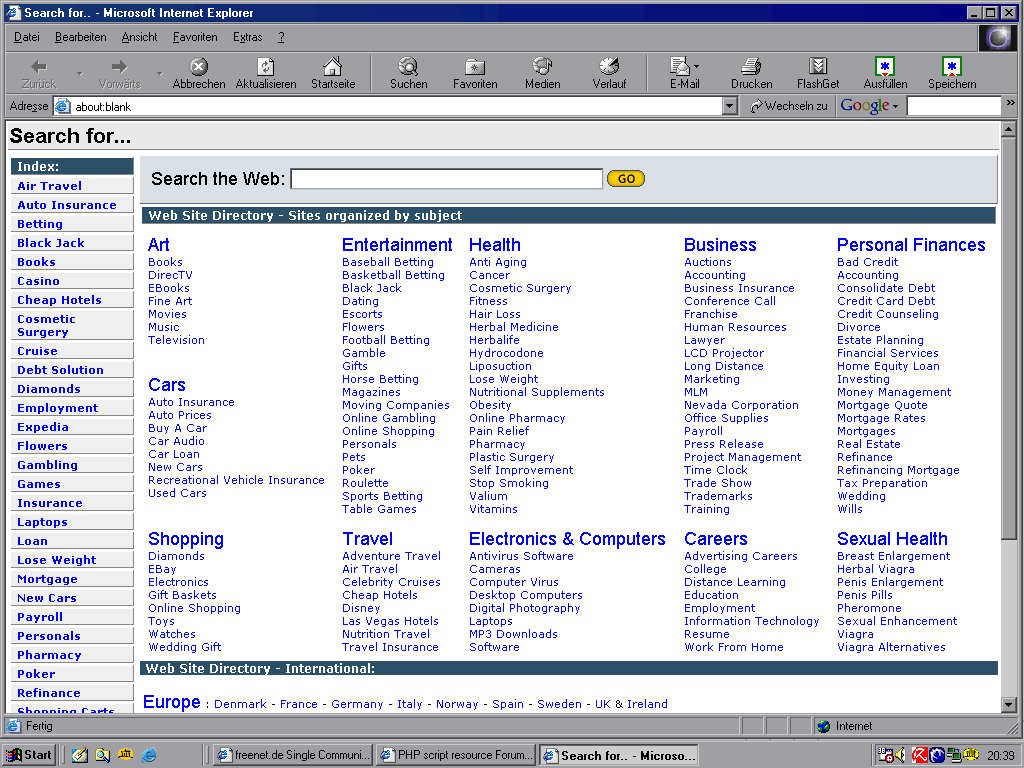Expand the address bar dropdown arrow
The height and width of the screenshot is (768, 1024).
[729, 106]
